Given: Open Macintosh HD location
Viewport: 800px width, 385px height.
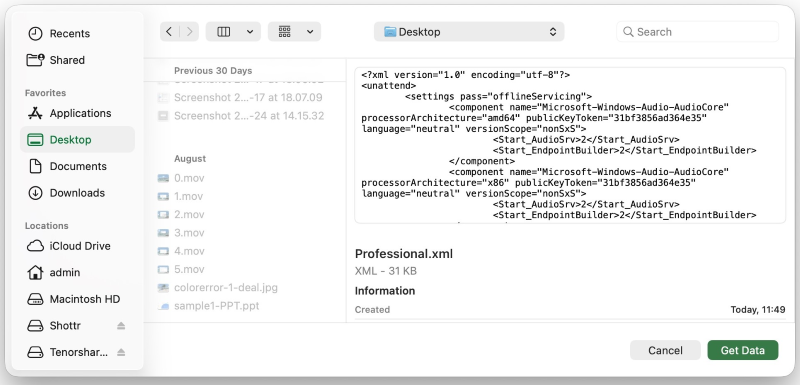Looking at the screenshot, I should point(74,299).
